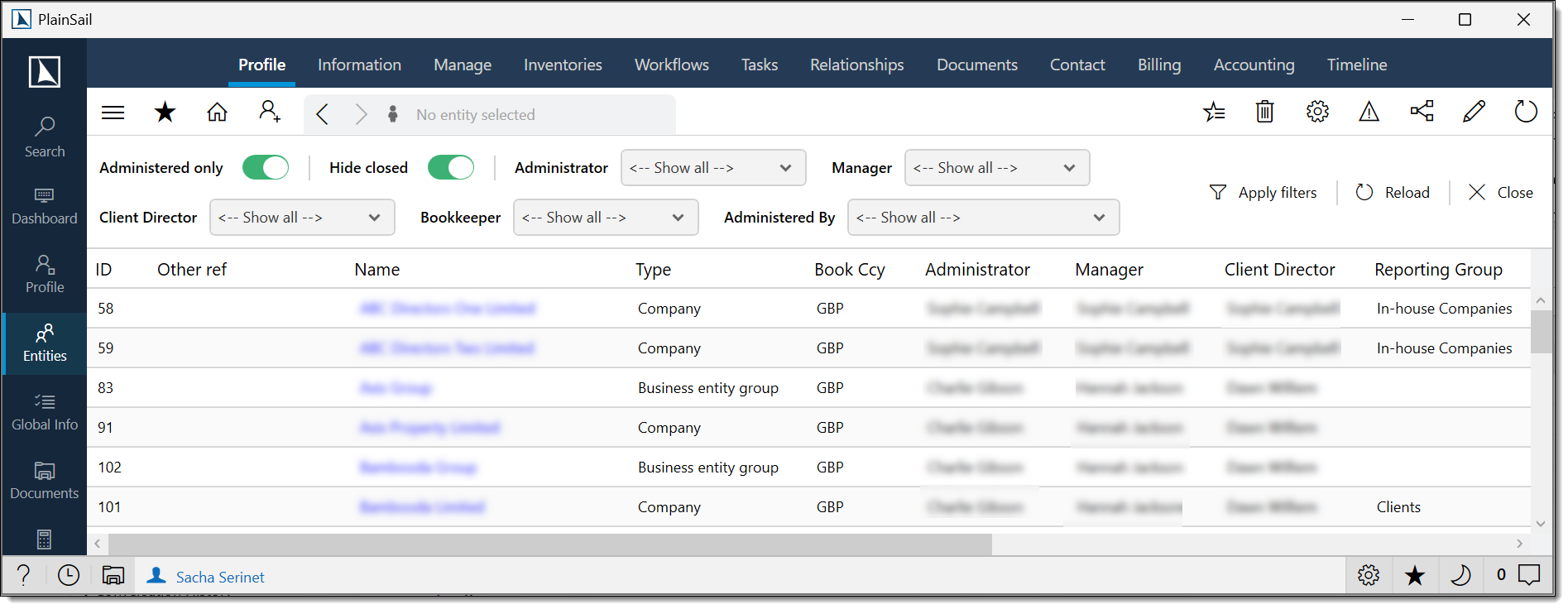1568x609 pixels.
Task: Sort by the Type column header
Action: (x=654, y=270)
